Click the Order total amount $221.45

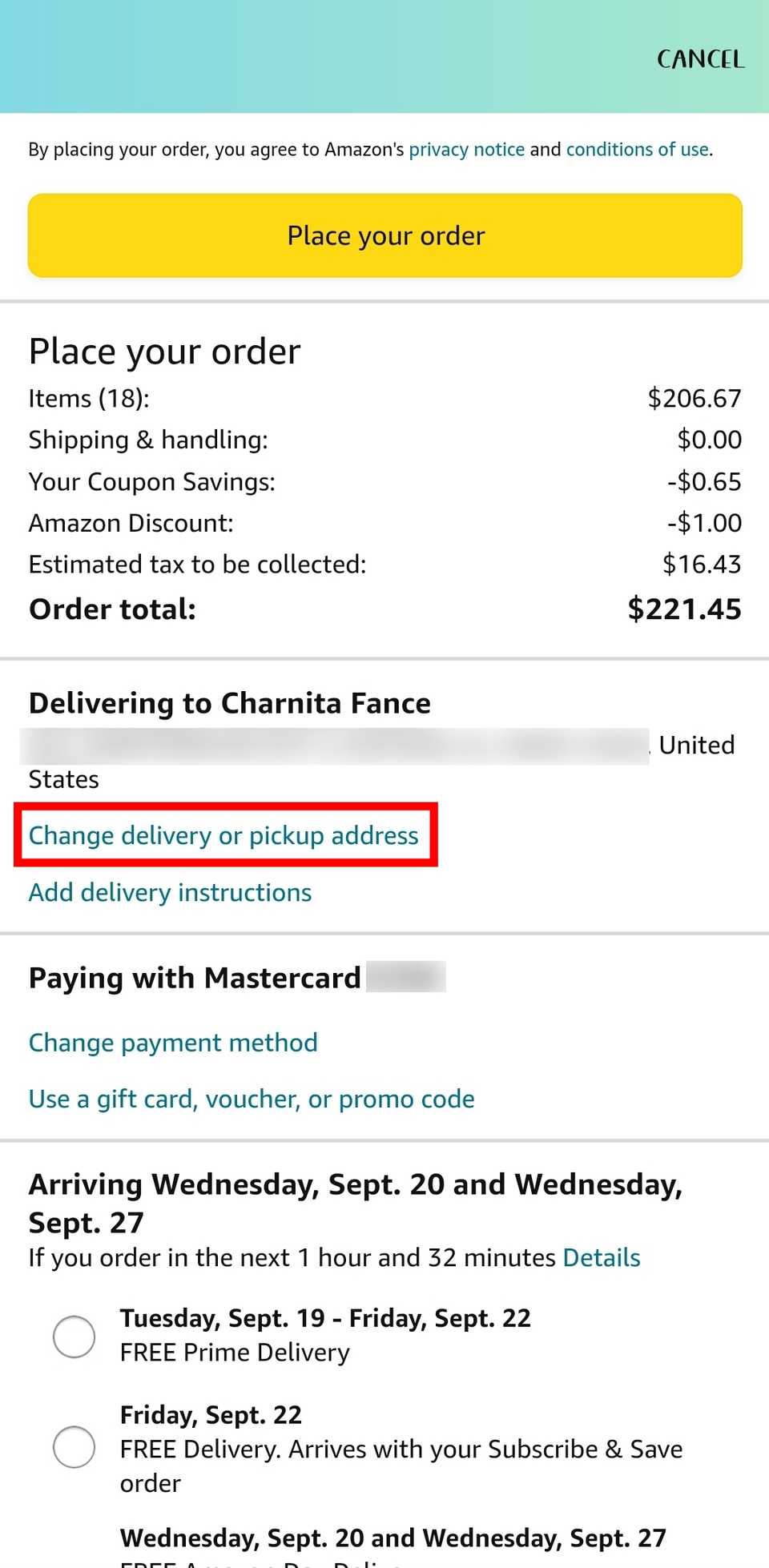pos(683,609)
